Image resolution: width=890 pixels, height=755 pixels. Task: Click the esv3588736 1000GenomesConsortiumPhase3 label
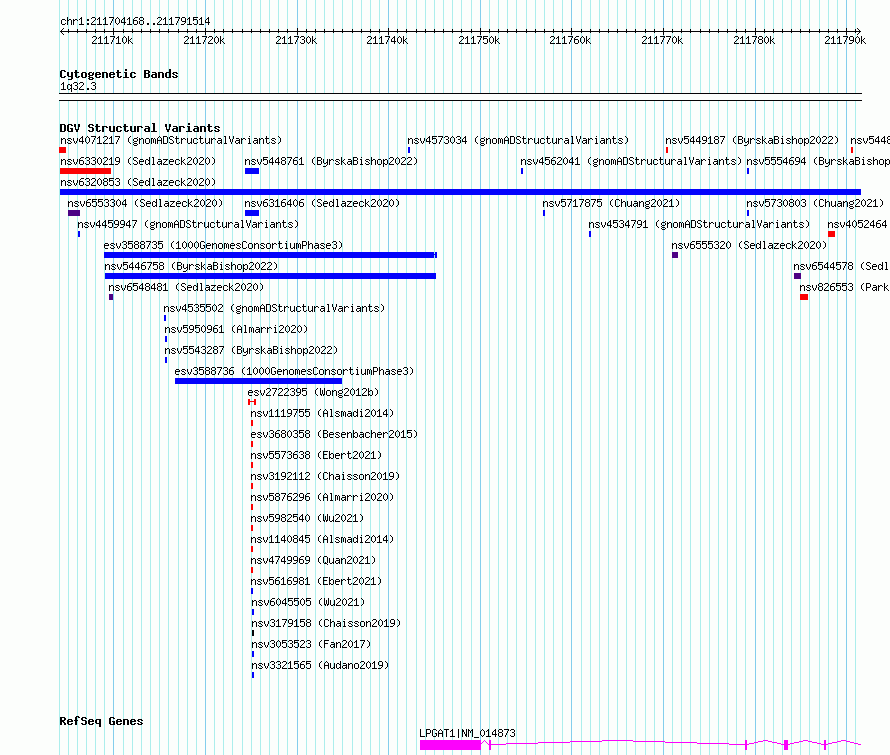point(294,371)
